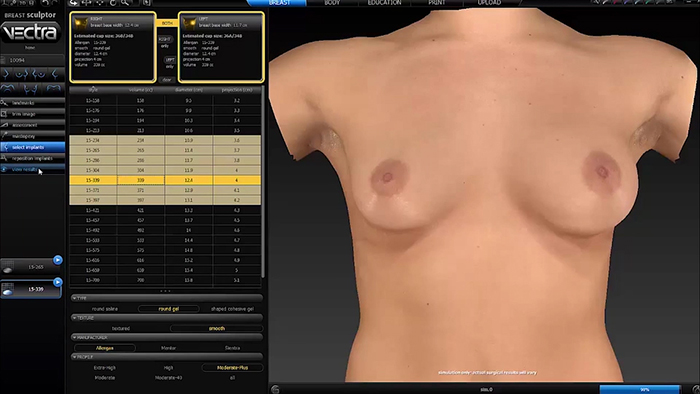Pick Moderate-Plus profile
The width and height of the screenshot is (700, 394).
tap(232, 368)
